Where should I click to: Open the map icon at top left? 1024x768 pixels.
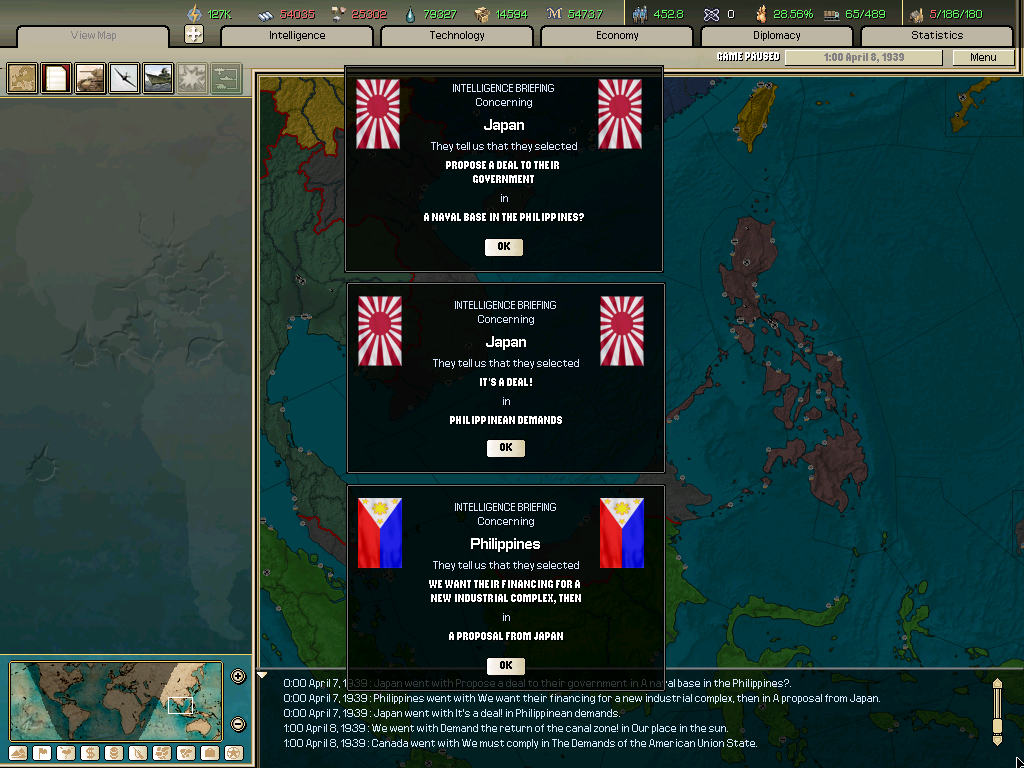point(21,78)
